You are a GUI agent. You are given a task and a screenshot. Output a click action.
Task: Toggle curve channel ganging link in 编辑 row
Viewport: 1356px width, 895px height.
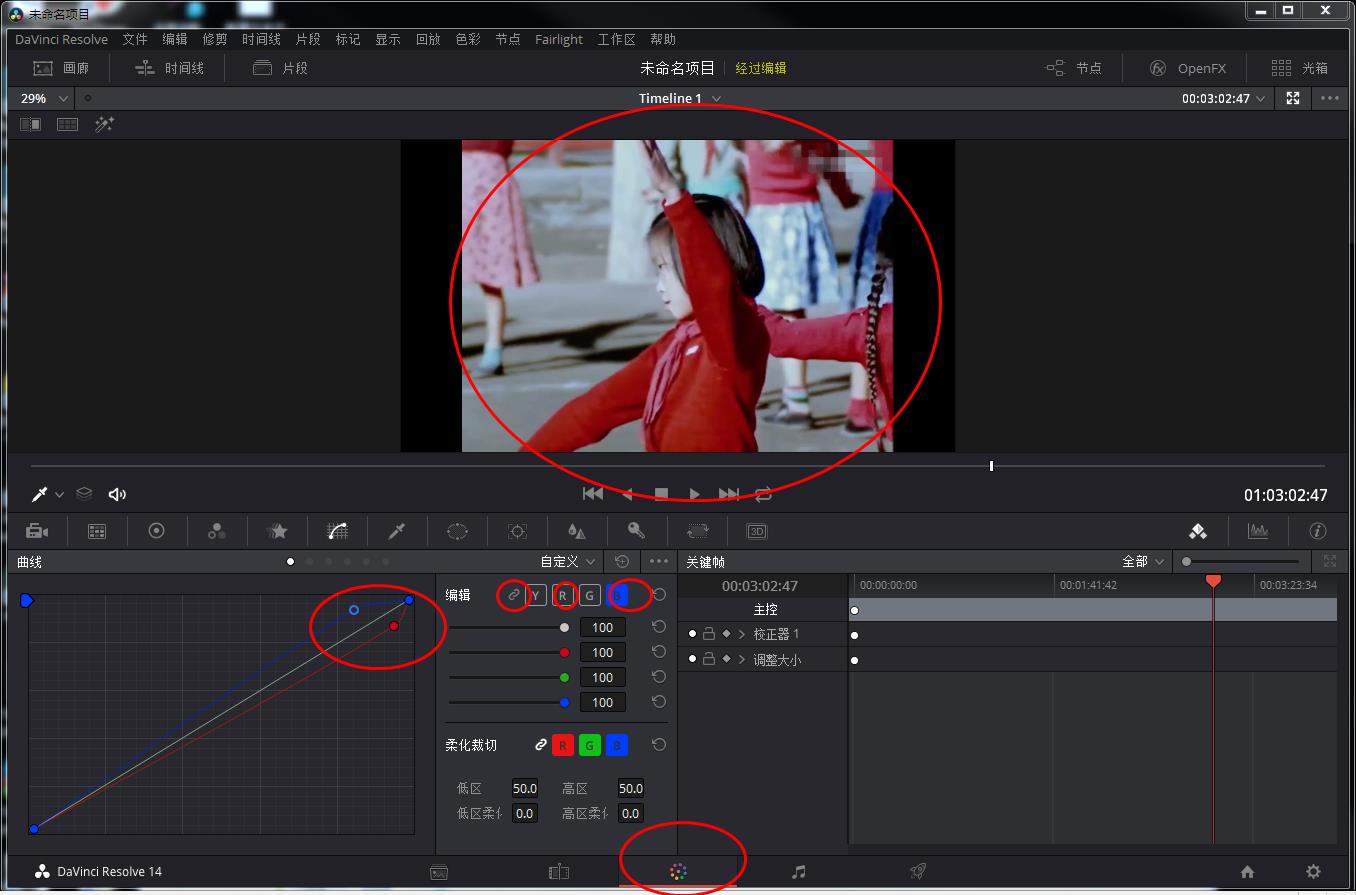(x=514, y=595)
